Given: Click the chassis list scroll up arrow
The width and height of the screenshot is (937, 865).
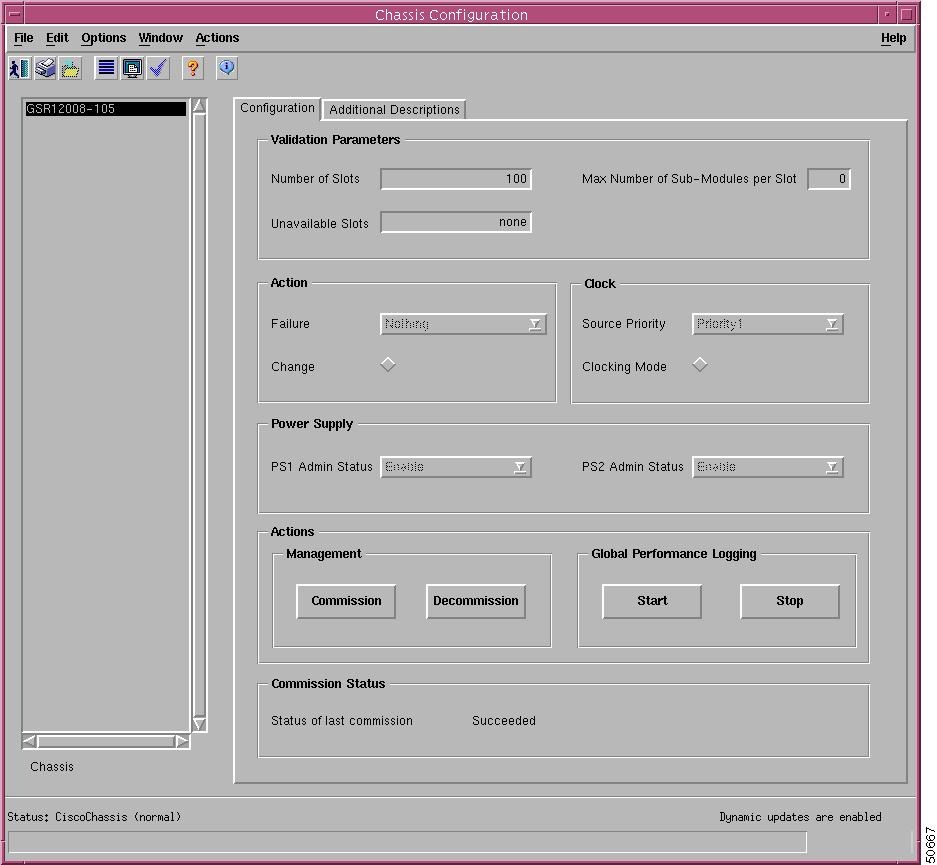Looking at the screenshot, I should click(199, 106).
